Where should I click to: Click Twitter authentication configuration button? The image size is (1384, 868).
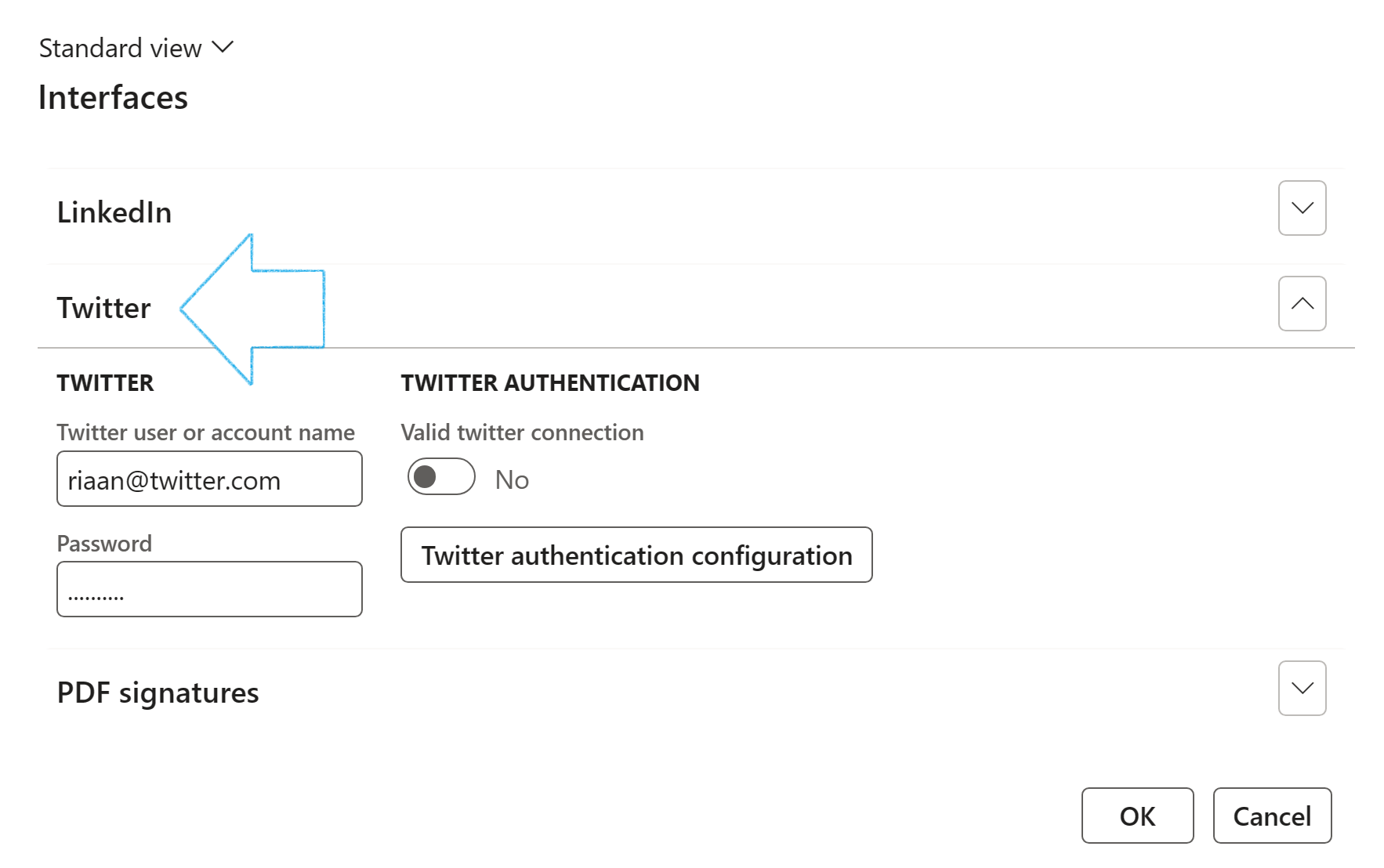click(636, 555)
